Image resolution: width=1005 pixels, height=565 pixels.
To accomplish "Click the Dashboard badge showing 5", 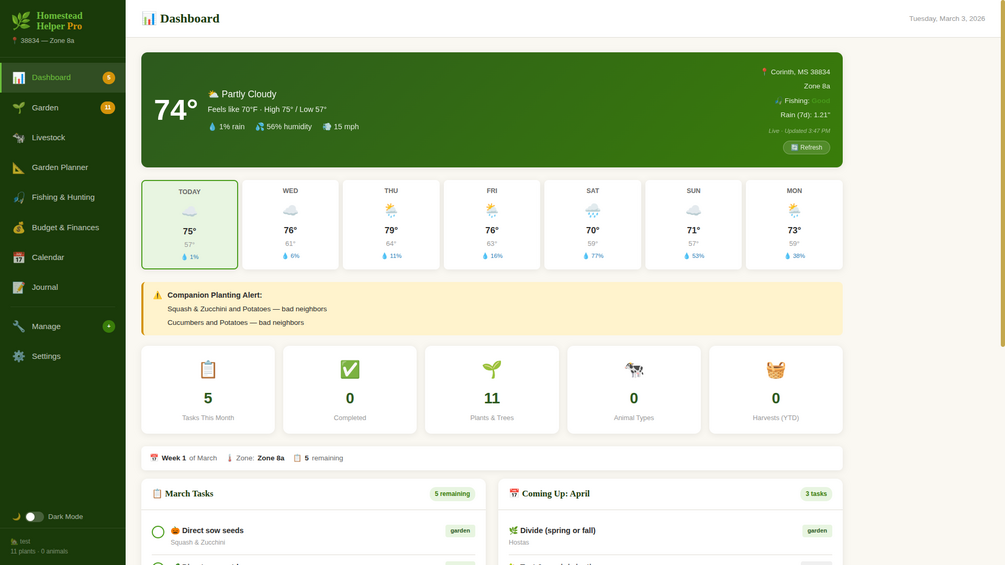I will coord(109,78).
